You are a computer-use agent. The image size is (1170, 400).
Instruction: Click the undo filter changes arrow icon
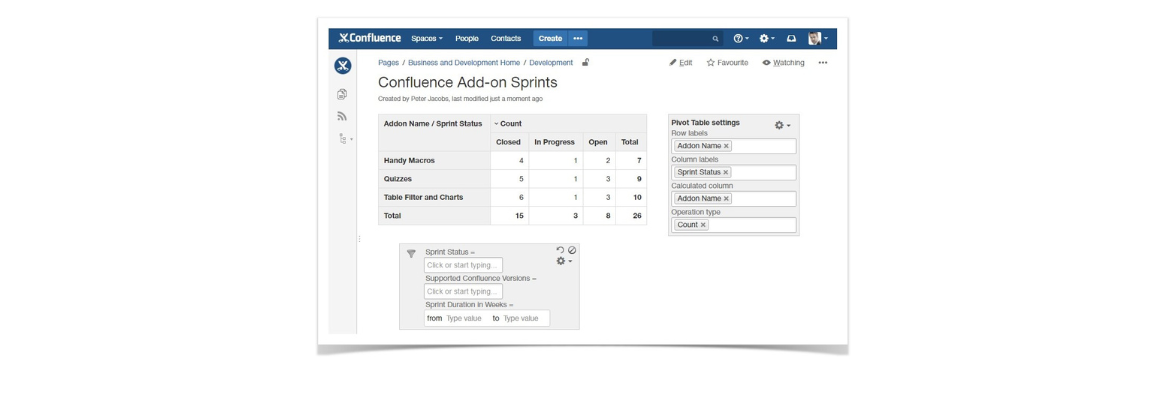(x=561, y=250)
